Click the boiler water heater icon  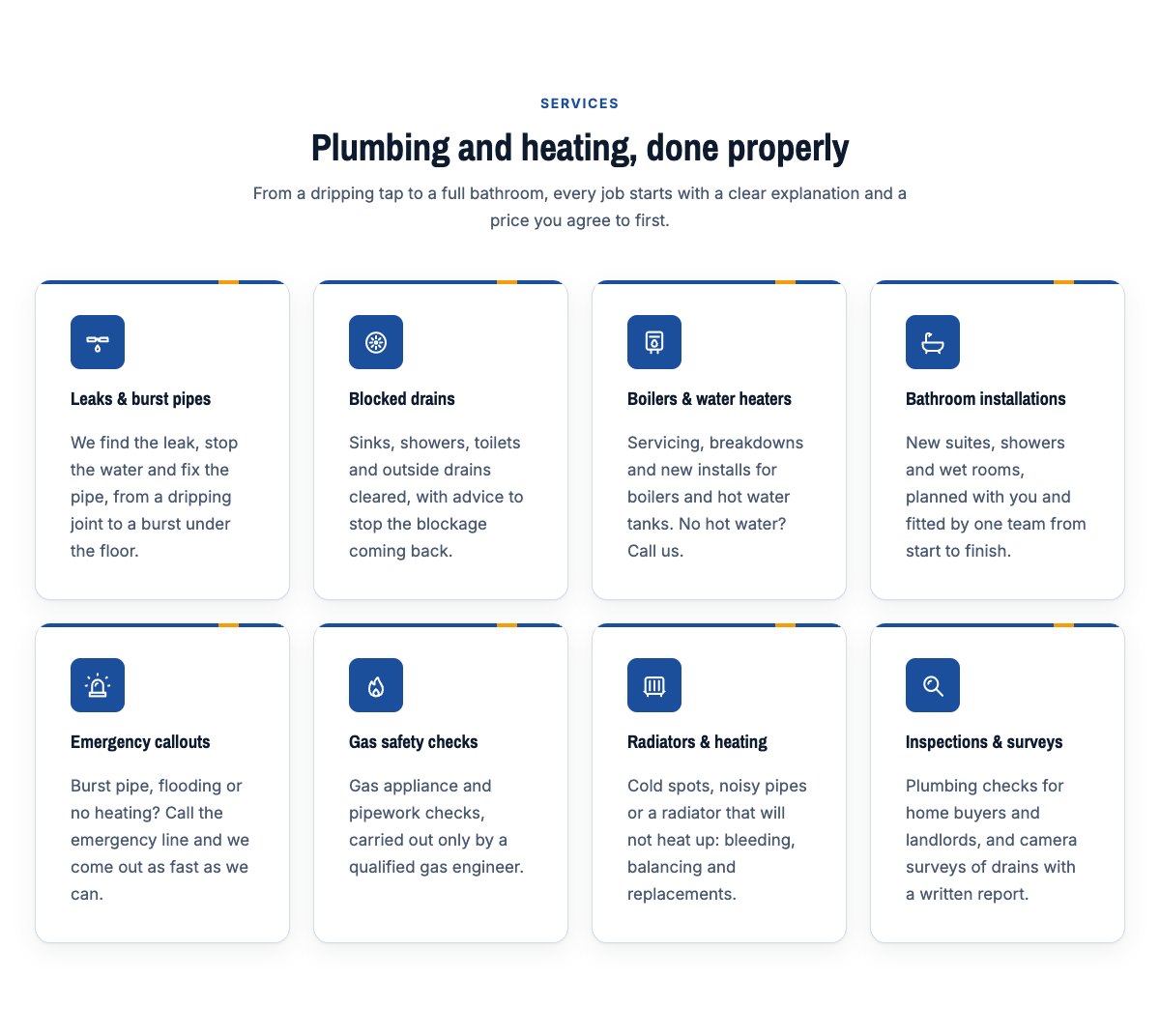(654, 342)
